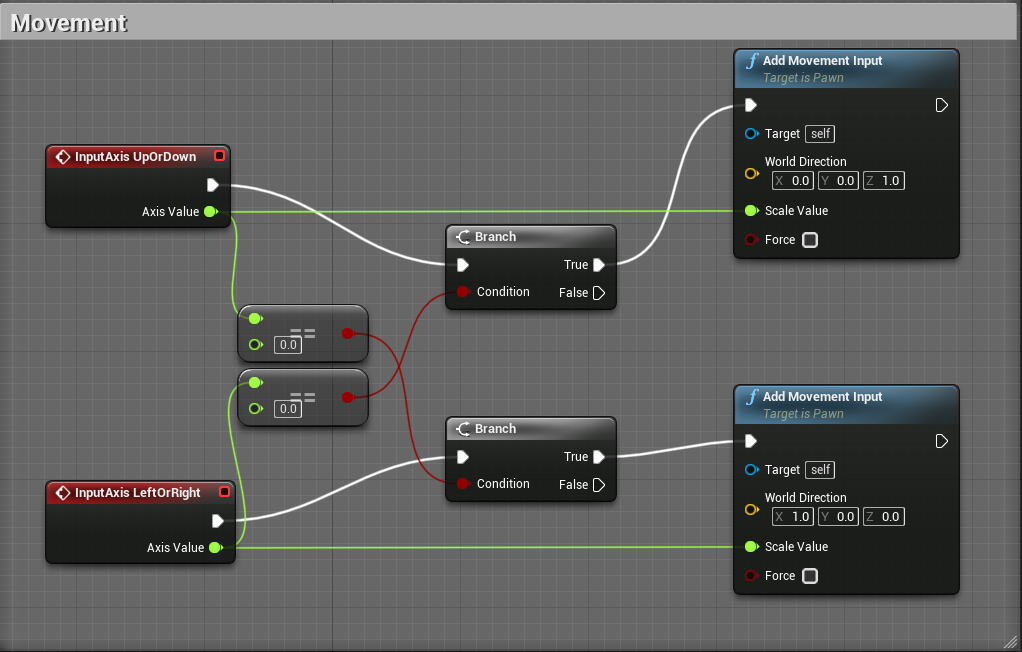Click the red indicator on InputAxis UpOrDown node
The width and height of the screenshot is (1022, 652).
click(x=224, y=156)
